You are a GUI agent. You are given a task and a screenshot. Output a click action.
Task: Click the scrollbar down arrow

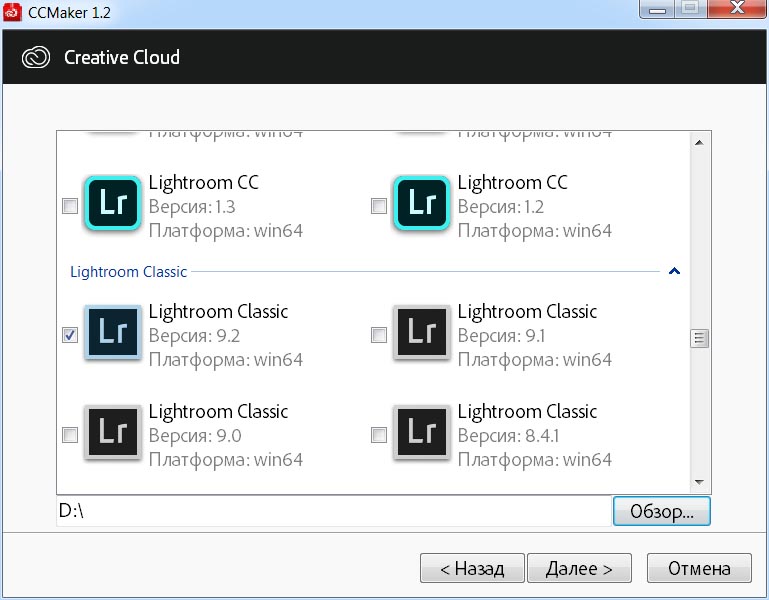coord(699,482)
